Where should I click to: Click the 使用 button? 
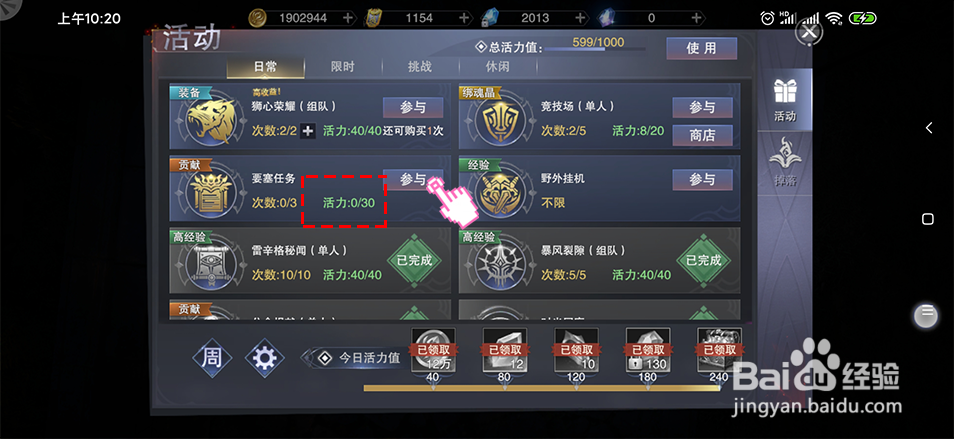point(702,49)
